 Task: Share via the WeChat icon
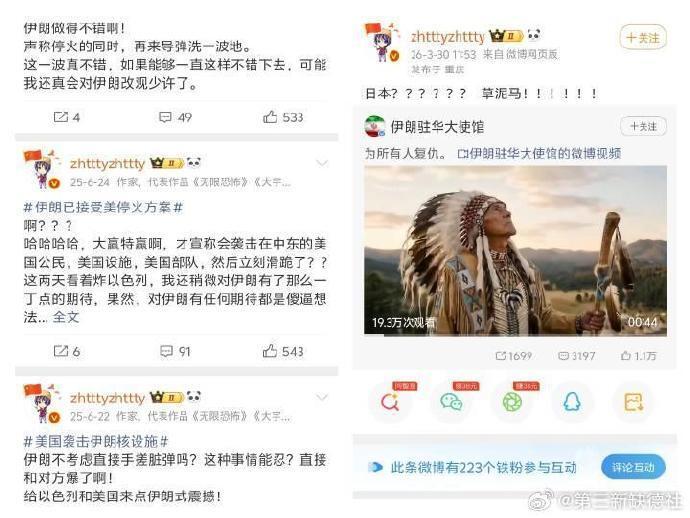coord(451,401)
